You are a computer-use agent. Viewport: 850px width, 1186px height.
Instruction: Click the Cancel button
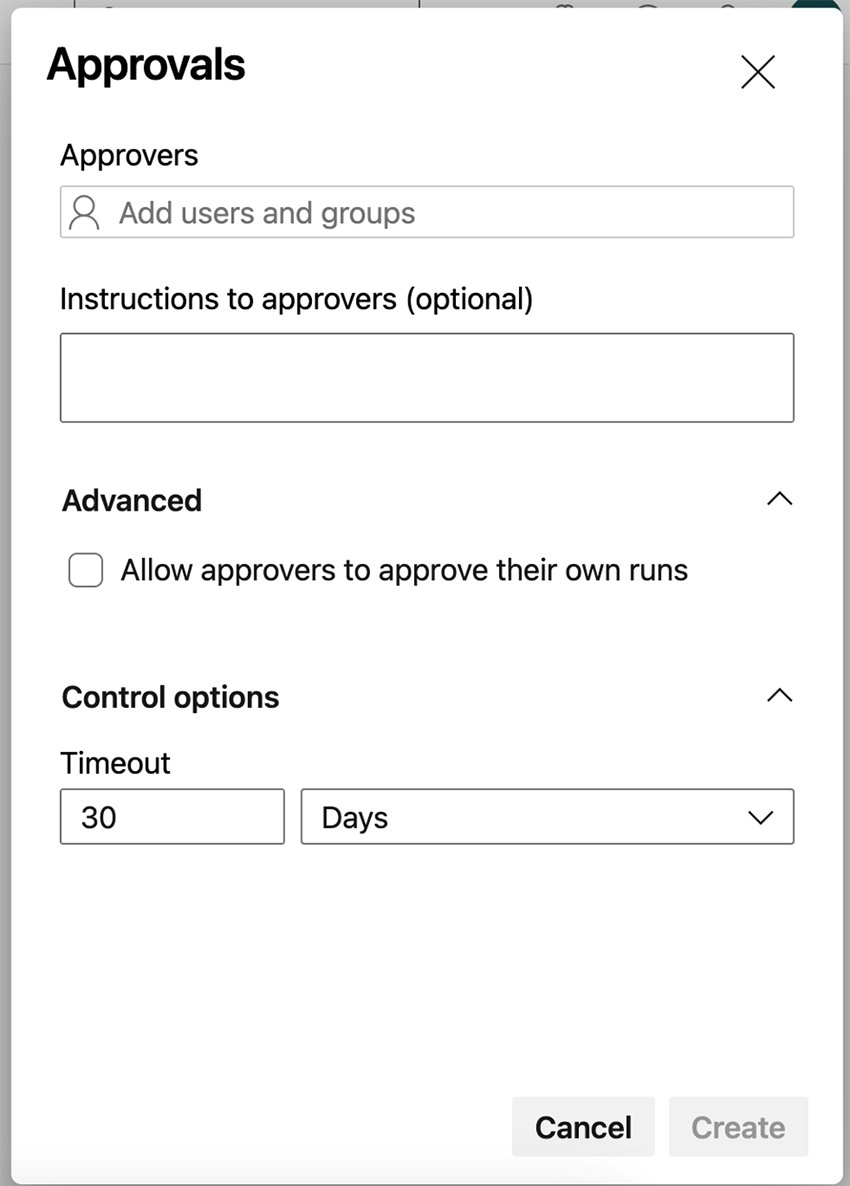(x=583, y=1127)
